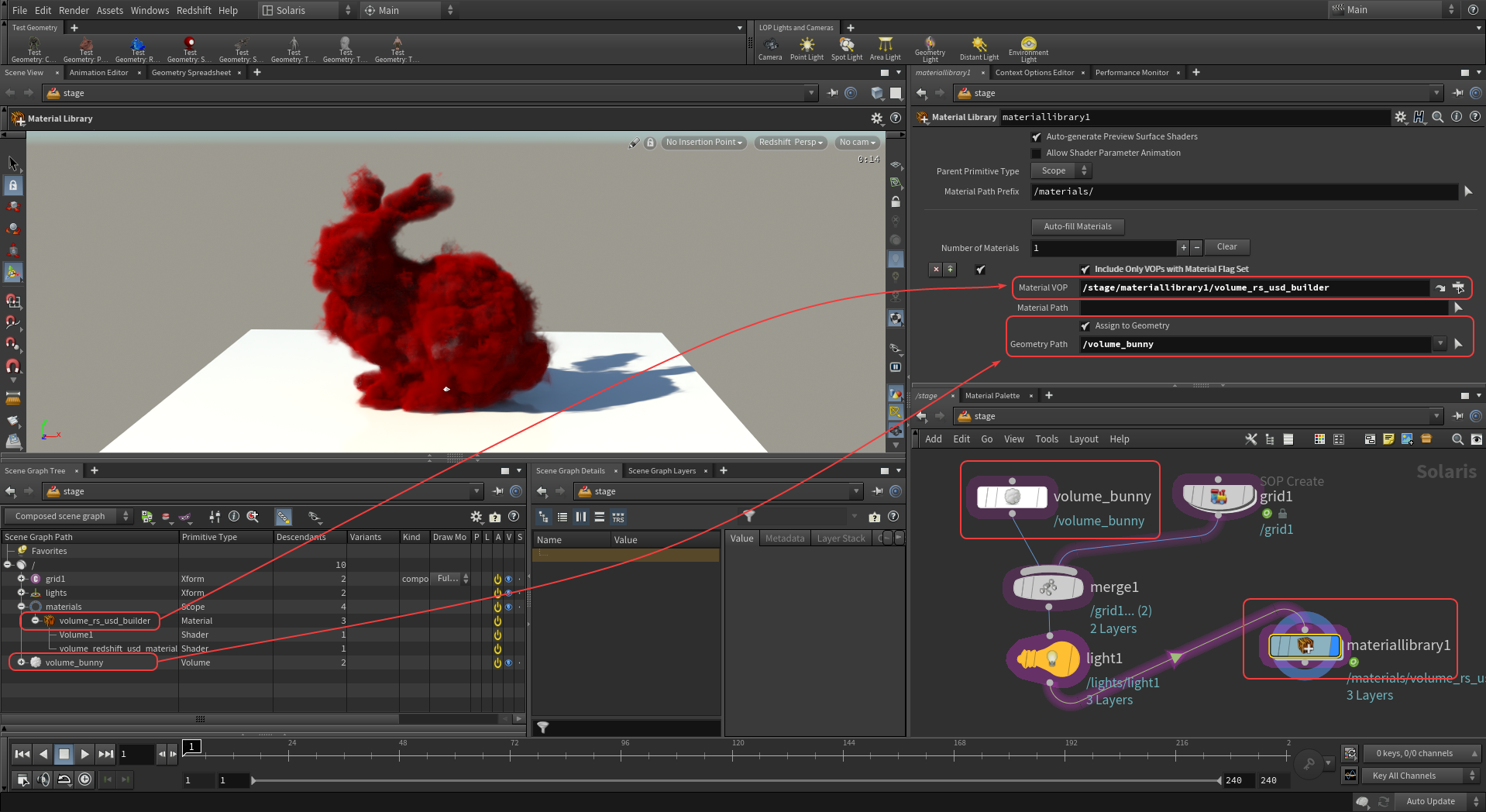Viewport: 1486px width, 812px height.
Task: Toggle audio on the playbar
Action: coord(43,779)
